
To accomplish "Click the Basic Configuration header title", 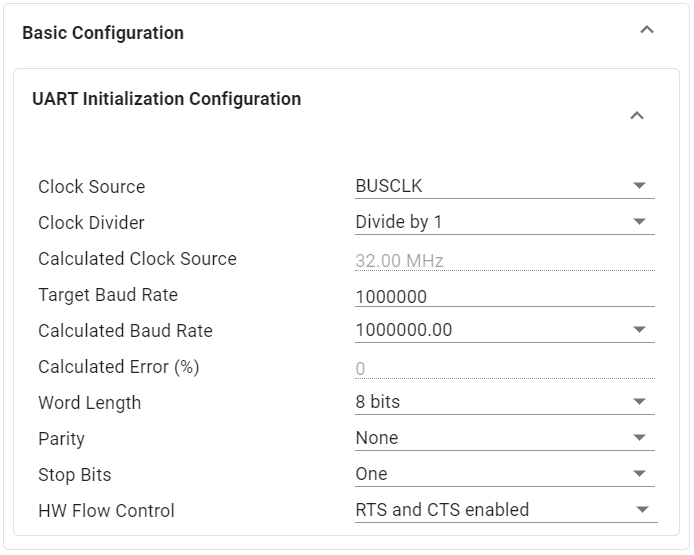I will [103, 33].
